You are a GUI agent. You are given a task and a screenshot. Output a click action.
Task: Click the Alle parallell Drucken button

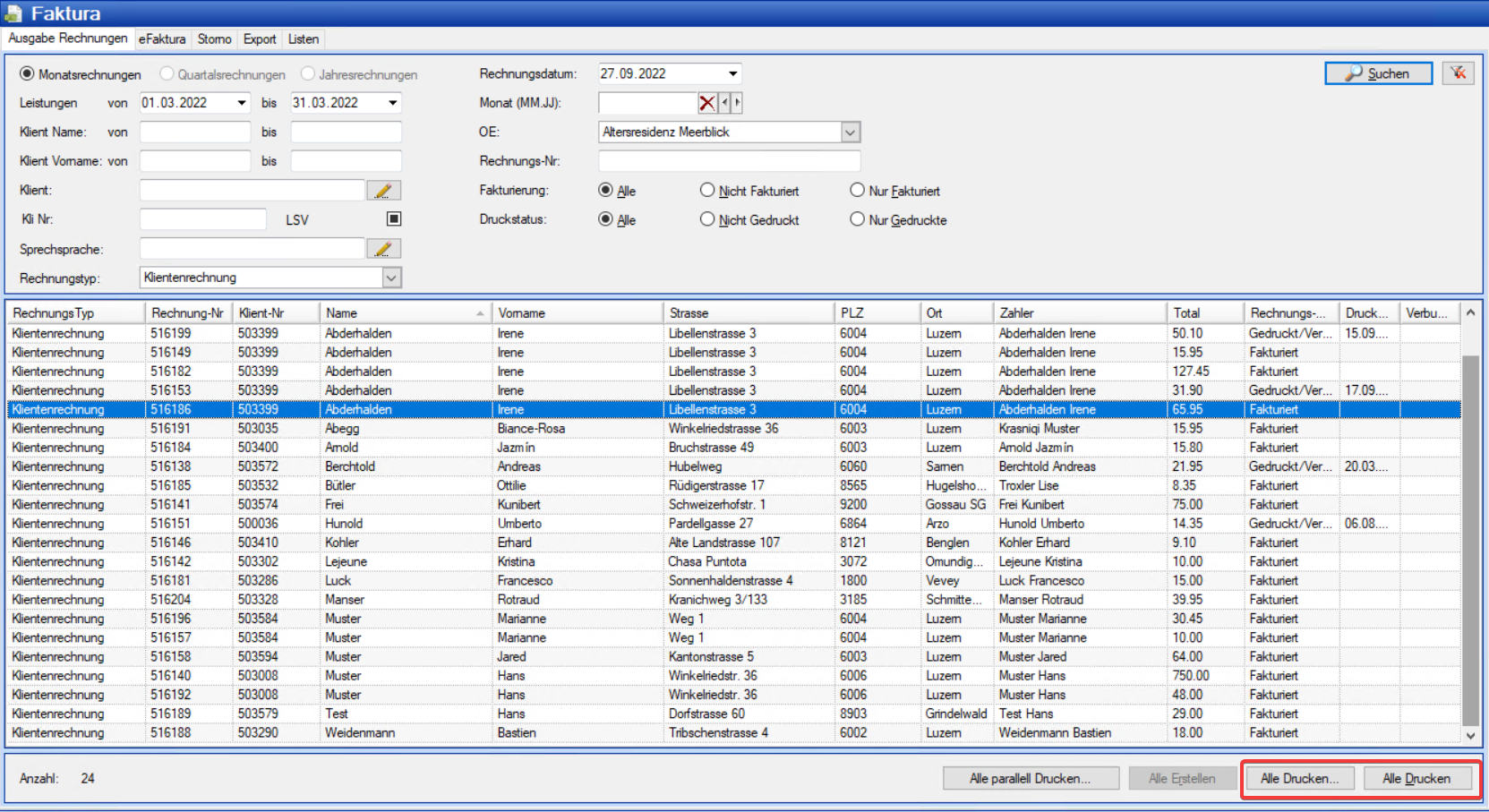1030,779
